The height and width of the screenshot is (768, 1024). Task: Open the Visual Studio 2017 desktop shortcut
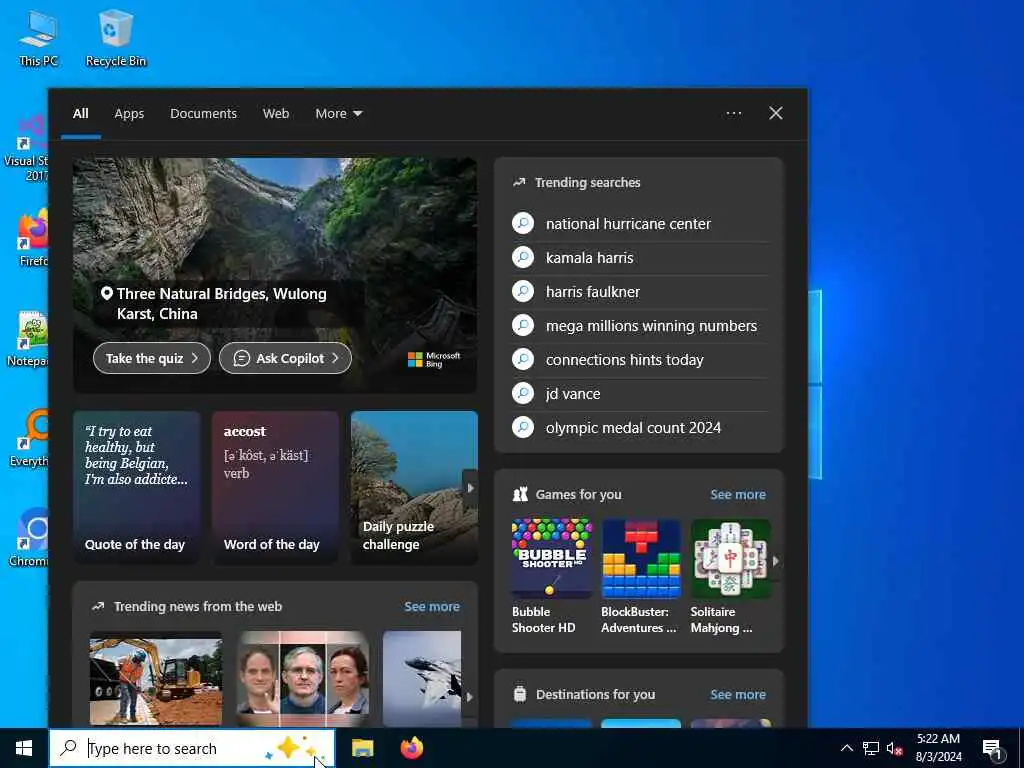26,148
